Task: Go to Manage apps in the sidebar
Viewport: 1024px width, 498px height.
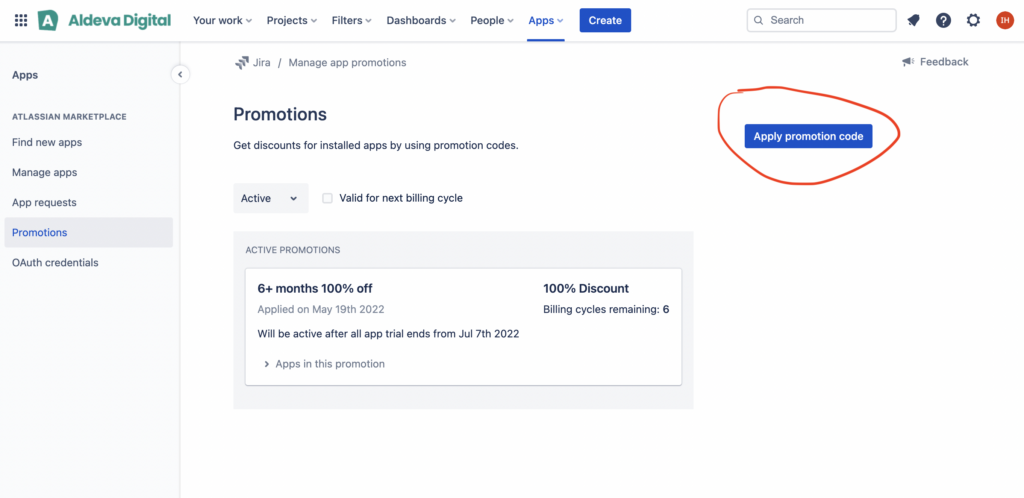Action: (x=44, y=172)
